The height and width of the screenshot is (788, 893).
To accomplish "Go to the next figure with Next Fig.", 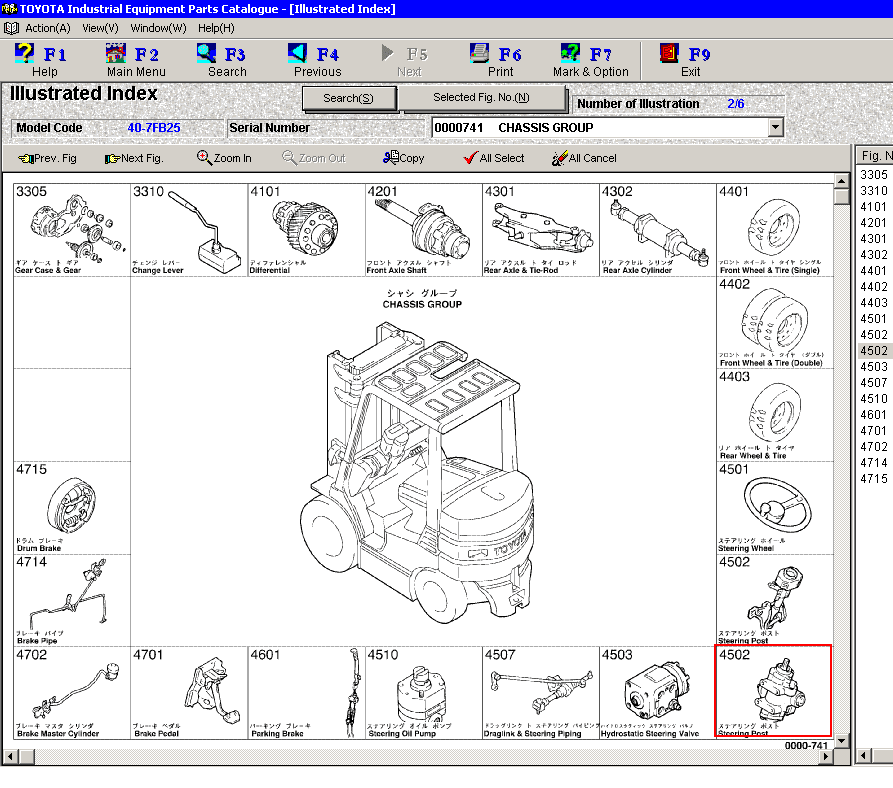I will (x=134, y=158).
